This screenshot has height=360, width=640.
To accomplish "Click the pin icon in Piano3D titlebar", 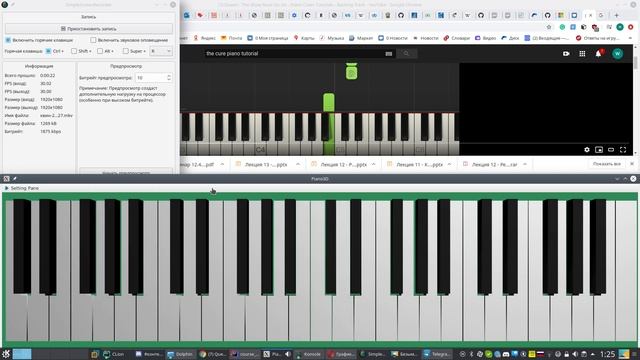I will coord(15,179).
